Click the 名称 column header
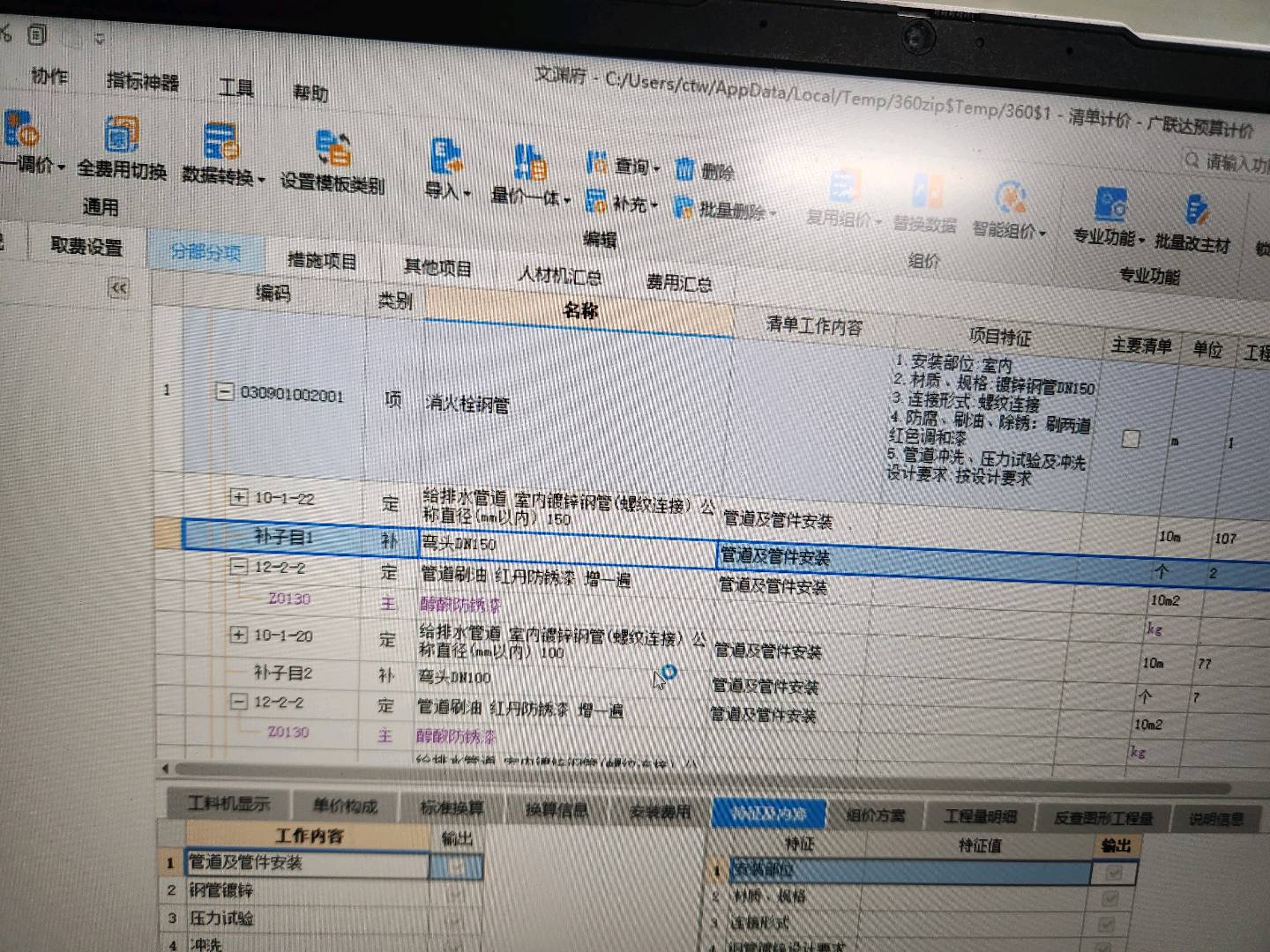 tap(579, 310)
